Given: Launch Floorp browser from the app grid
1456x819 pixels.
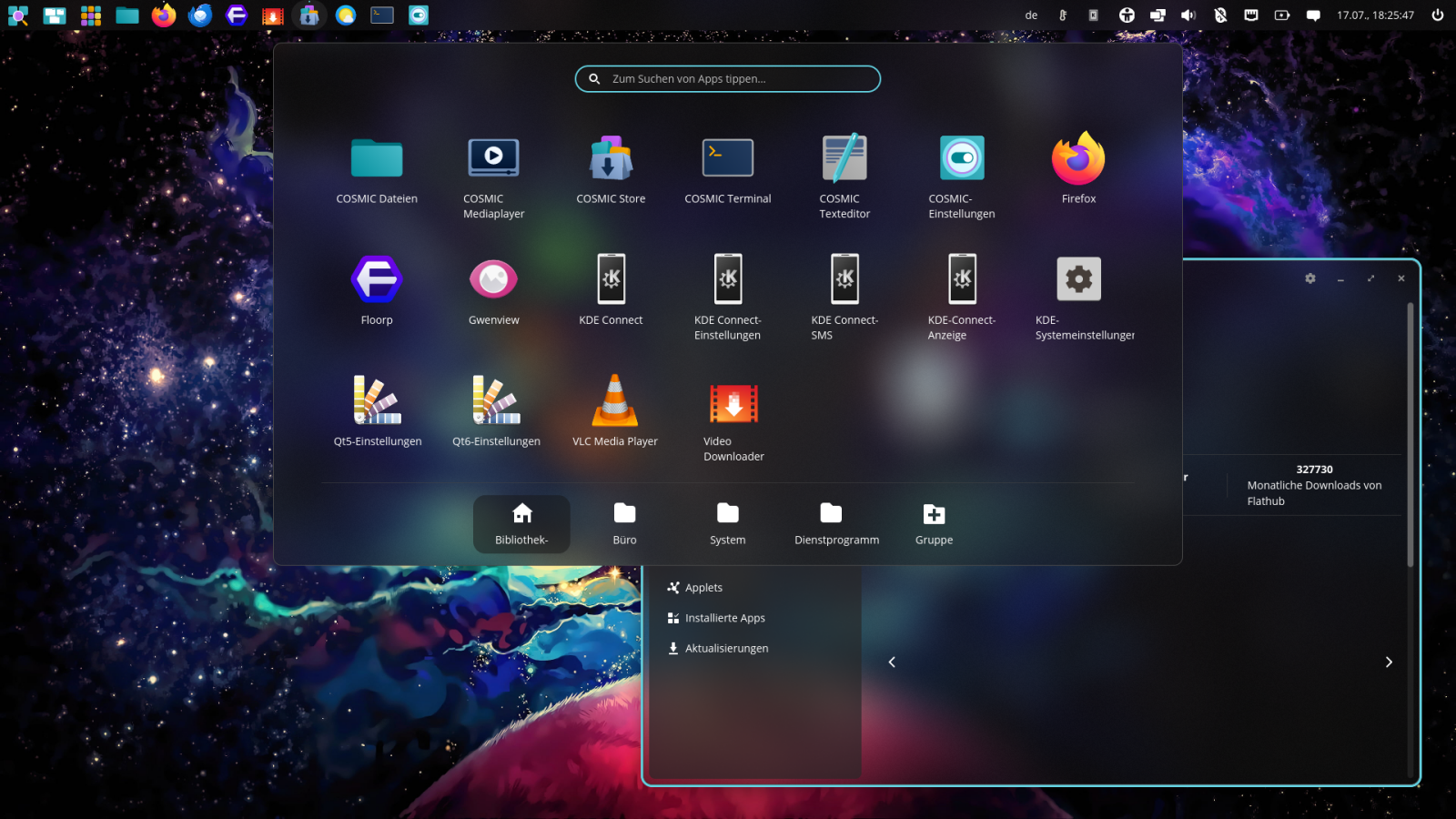Looking at the screenshot, I should 377,292.
